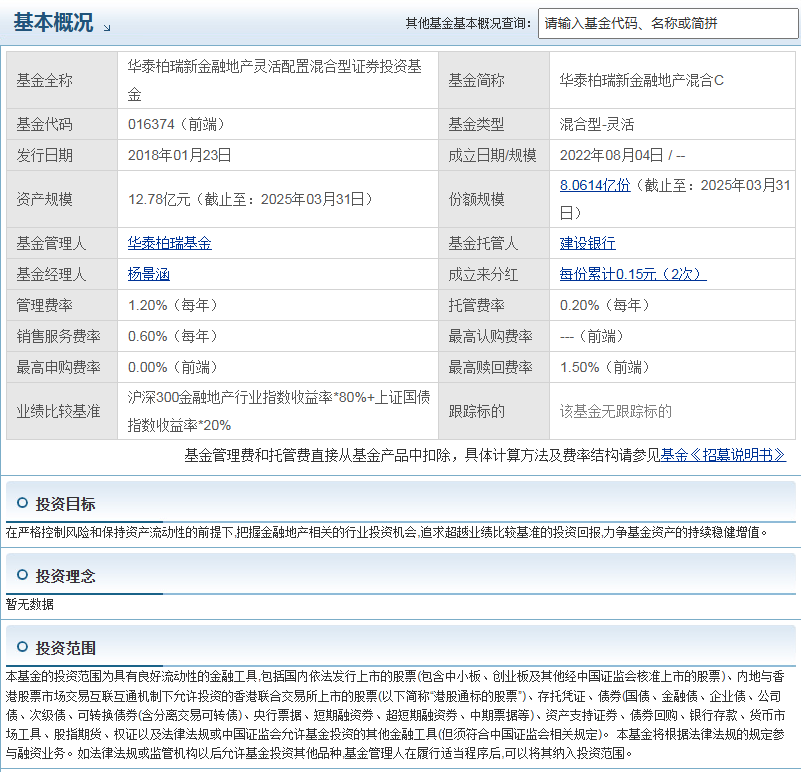Select the 最高认购费率 label cell
801x772 pixels.
point(494,336)
